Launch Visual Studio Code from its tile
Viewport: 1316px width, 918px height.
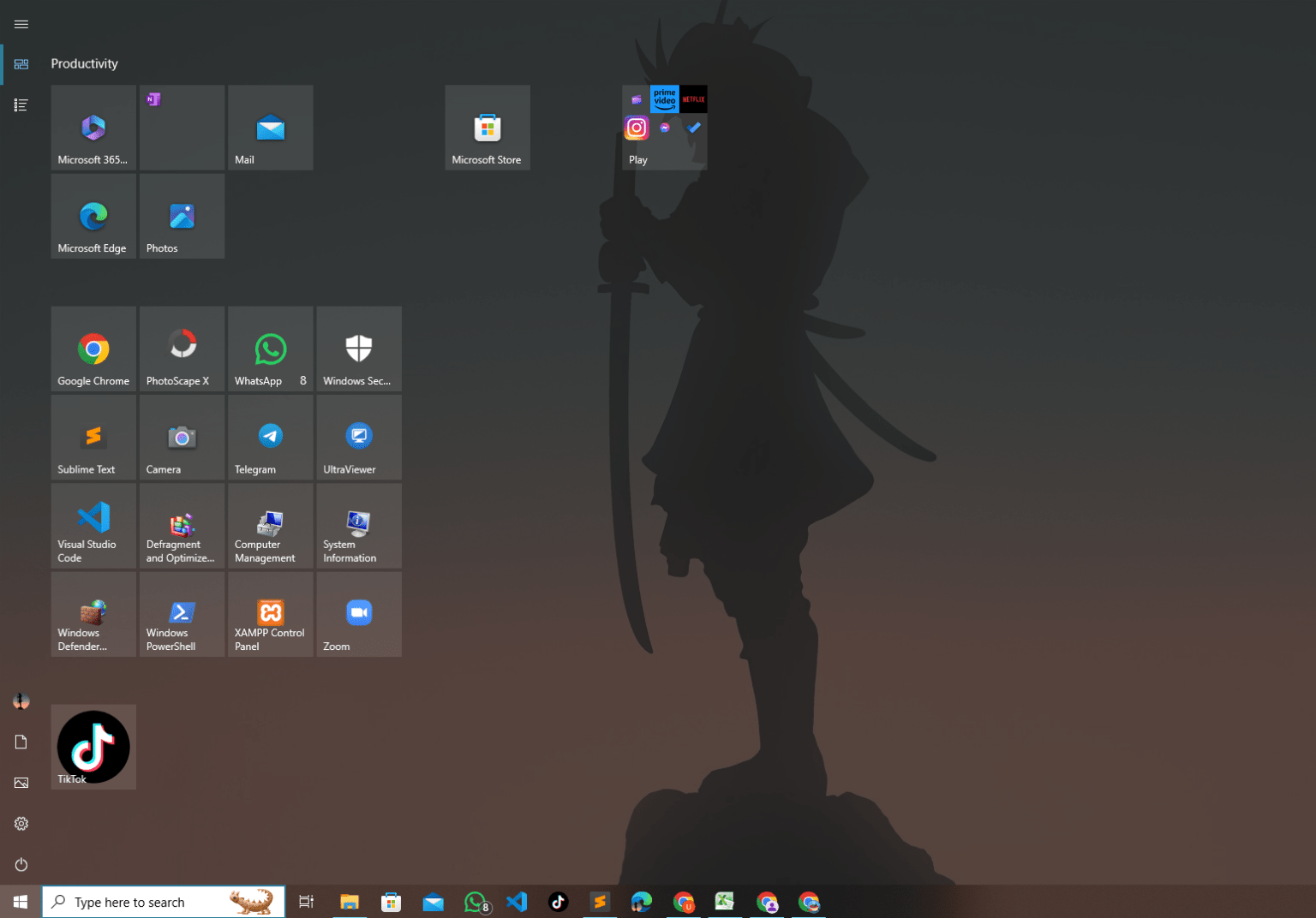[93, 525]
